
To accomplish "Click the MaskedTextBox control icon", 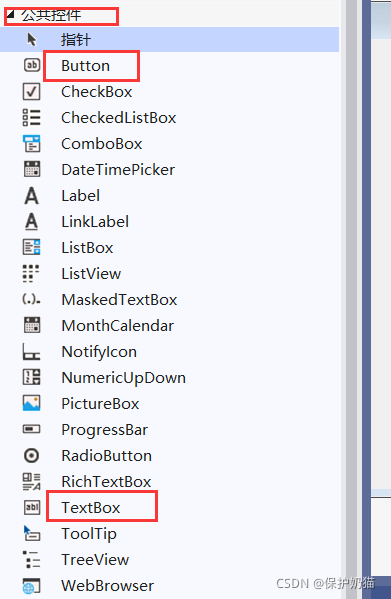I will (32, 300).
